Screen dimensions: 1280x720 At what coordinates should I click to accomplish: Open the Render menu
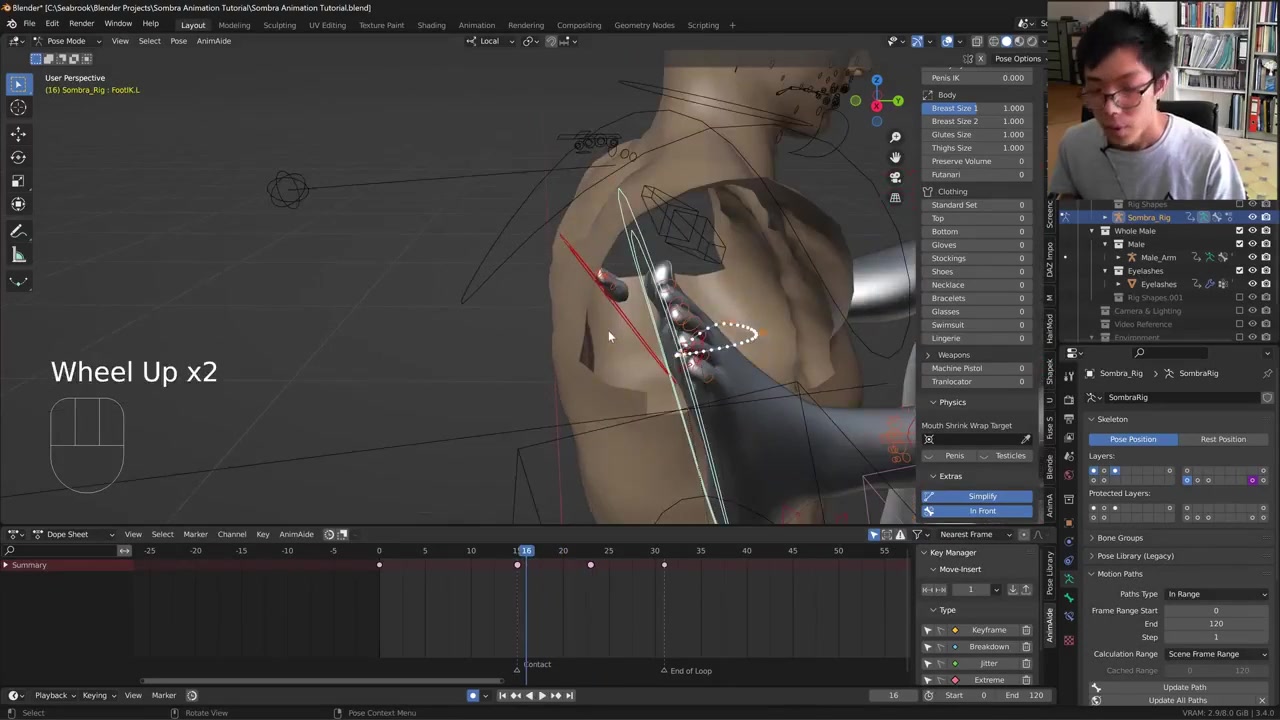point(81,24)
